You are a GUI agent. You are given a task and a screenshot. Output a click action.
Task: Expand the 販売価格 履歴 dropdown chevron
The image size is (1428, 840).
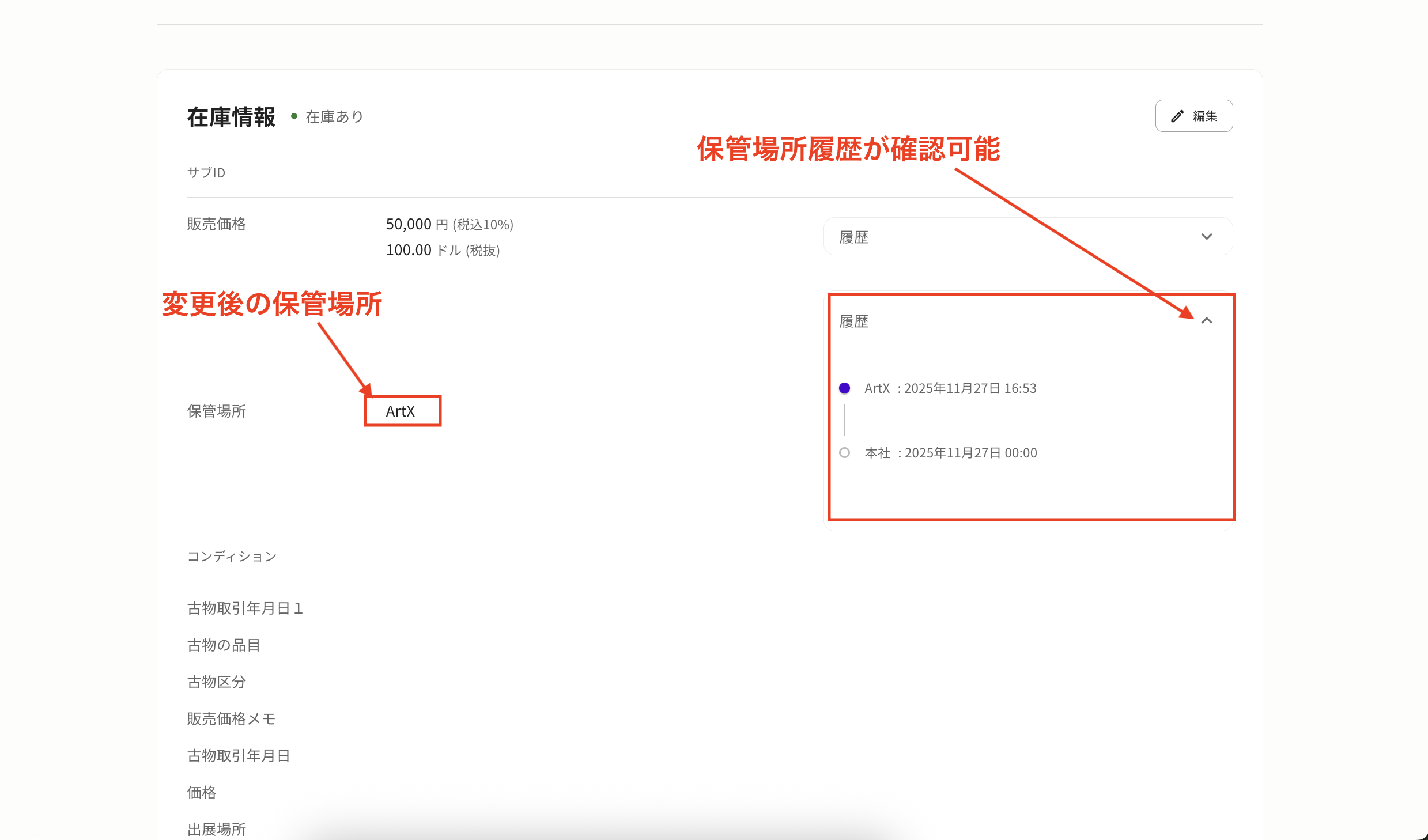tap(1206, 237)
